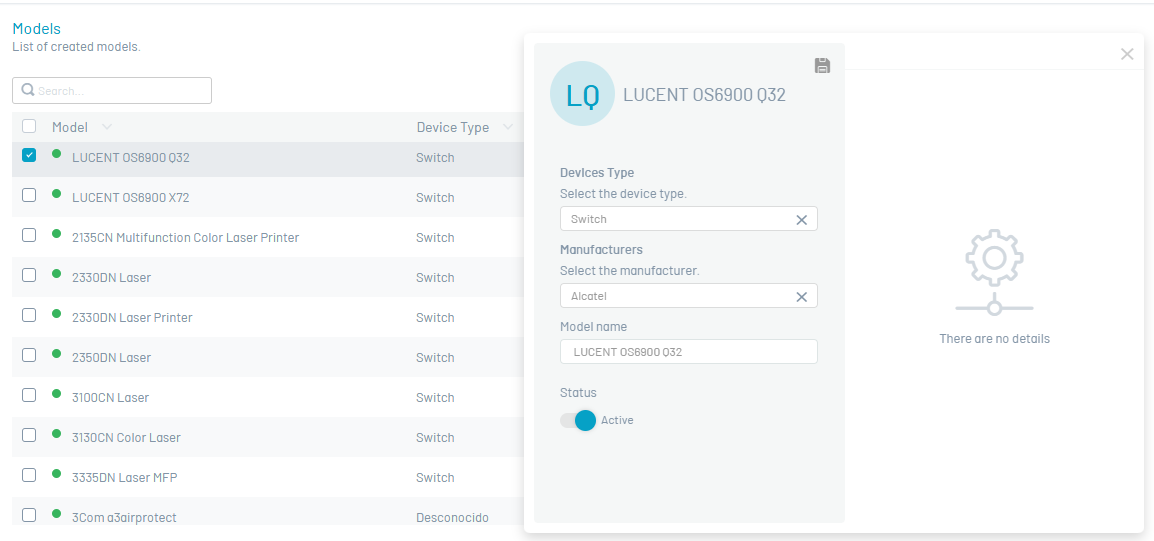Tick the select-all header checkbox
Viewport: 1154px width, 541px height.
(x=29, y=126)
